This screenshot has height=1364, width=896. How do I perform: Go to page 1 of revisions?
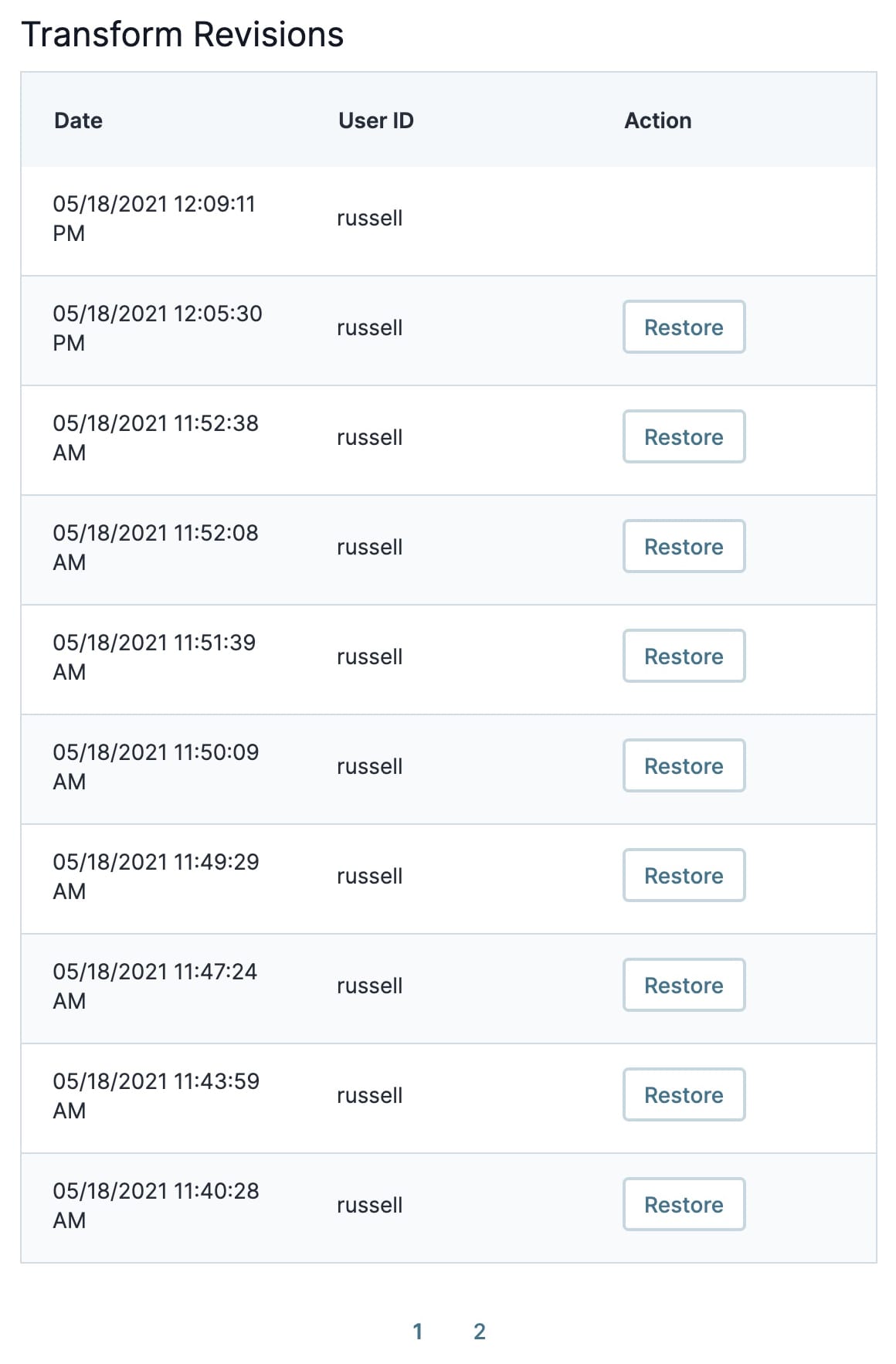tap(418, 1332)
